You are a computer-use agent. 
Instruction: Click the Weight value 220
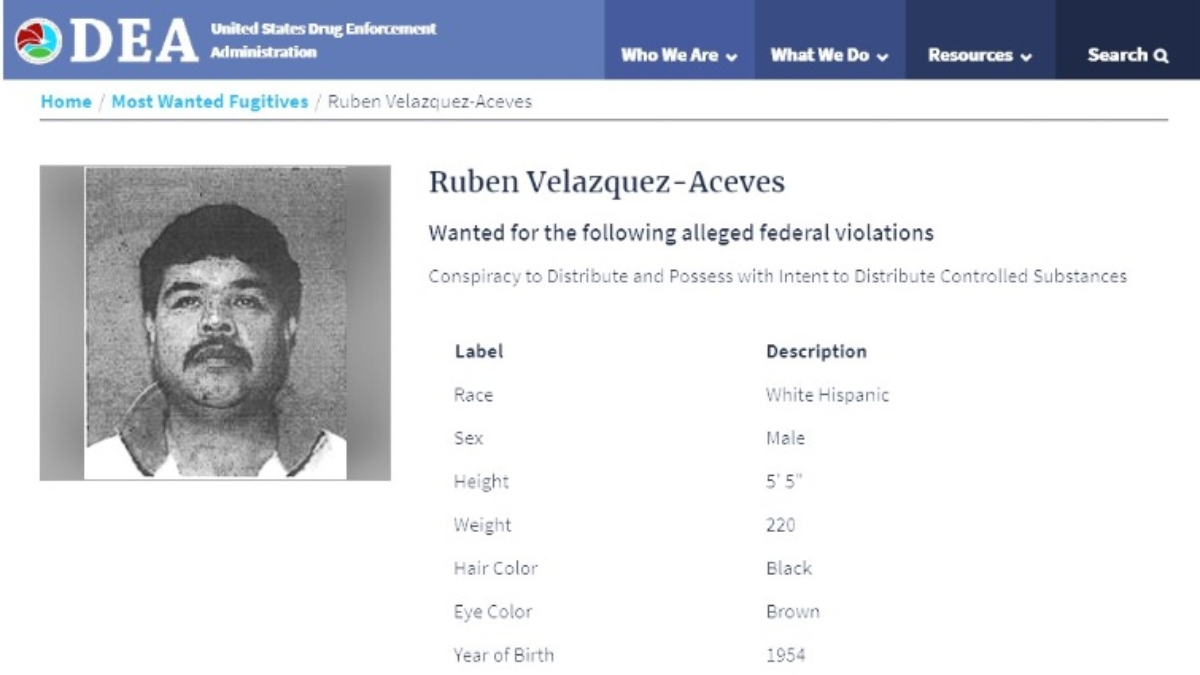click(x=780, y=525)
